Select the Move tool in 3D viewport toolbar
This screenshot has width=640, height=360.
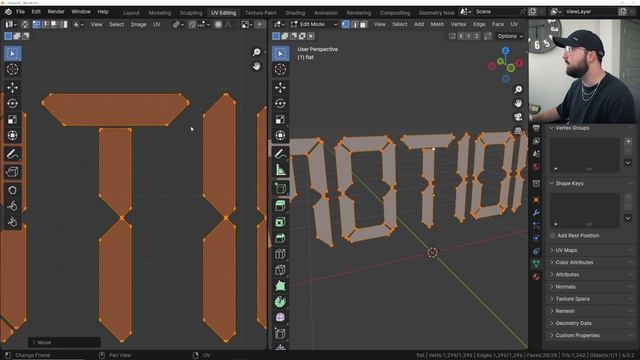coord(280,87)
